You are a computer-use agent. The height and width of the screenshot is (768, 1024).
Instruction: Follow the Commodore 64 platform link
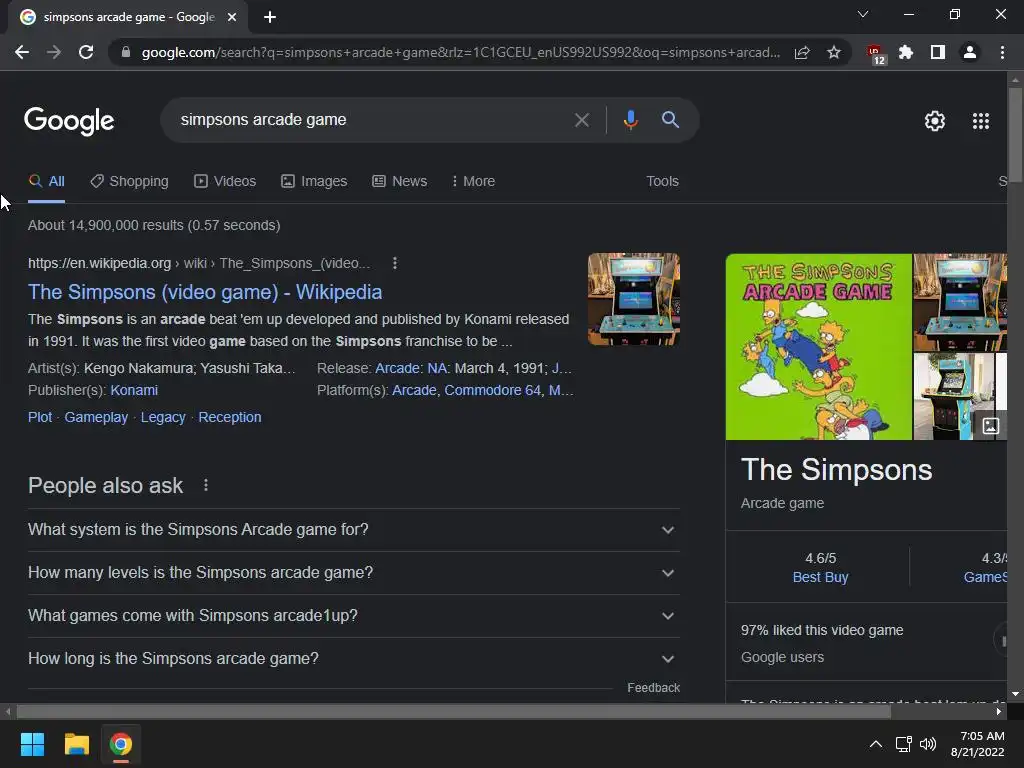click(x=492, y=391)
